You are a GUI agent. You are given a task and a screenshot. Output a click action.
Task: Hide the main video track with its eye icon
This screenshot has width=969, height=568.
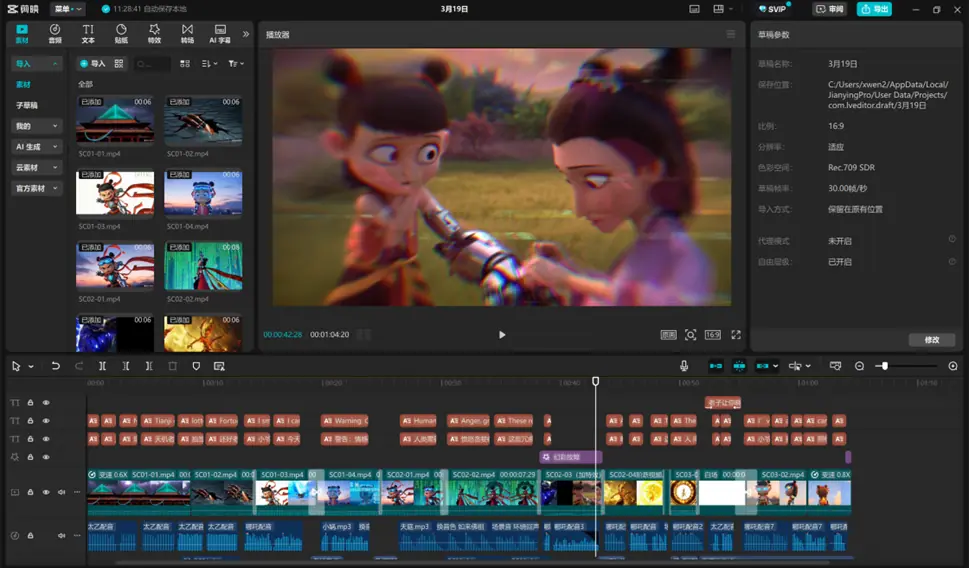click(46, 492)
